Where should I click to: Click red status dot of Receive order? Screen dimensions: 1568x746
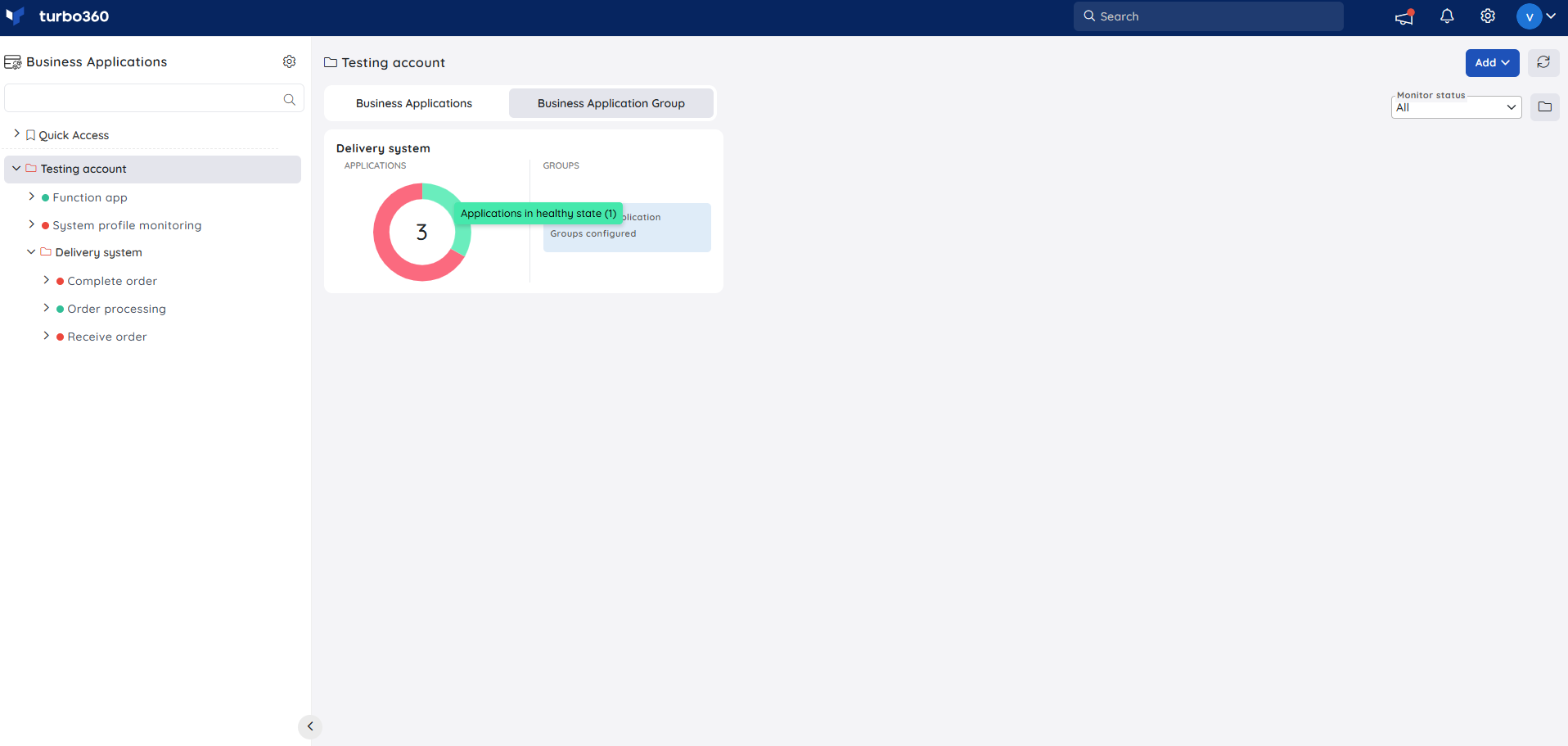tap(60, 337)
